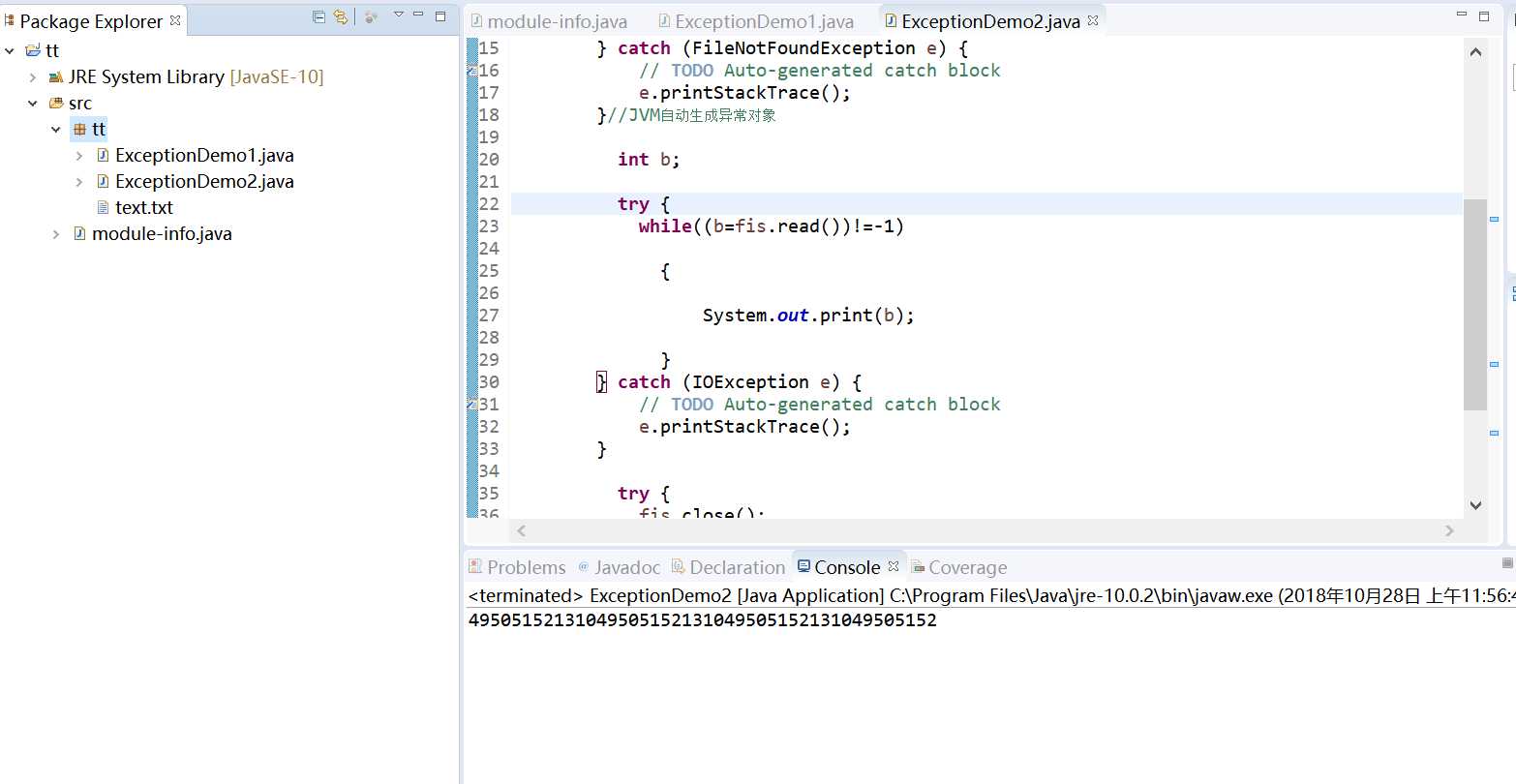Viewport: 1516px width, 784px height.
Task: Select JRE System Library [JavaSE-10] row
Action: click(196, 76)
